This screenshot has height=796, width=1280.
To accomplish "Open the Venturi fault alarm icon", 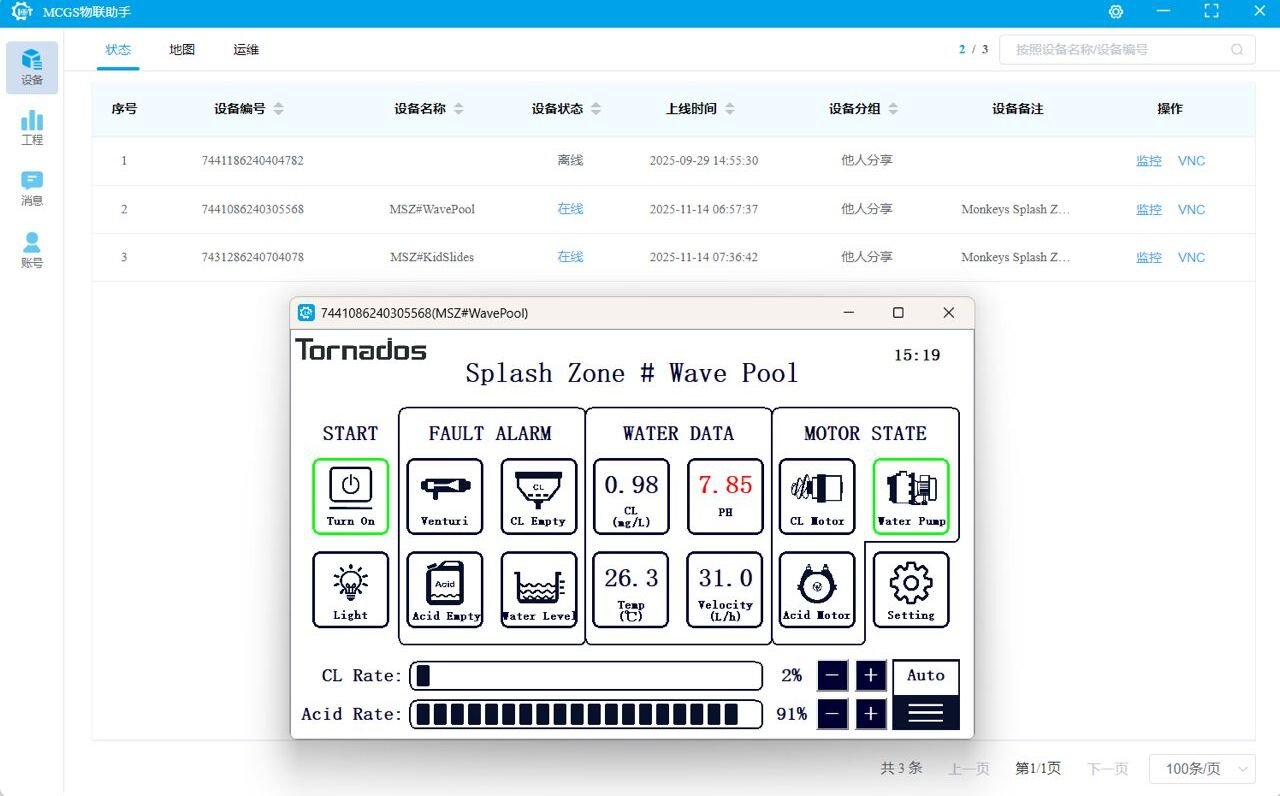I will click(445, 496).
